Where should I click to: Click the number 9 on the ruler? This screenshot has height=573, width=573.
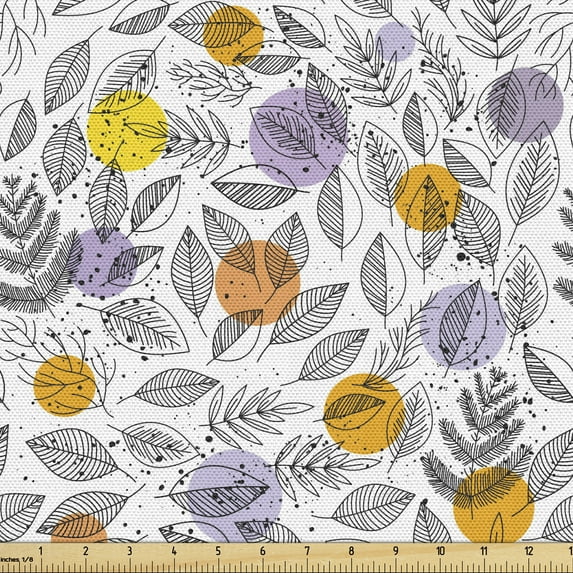[x=396, y=551]
